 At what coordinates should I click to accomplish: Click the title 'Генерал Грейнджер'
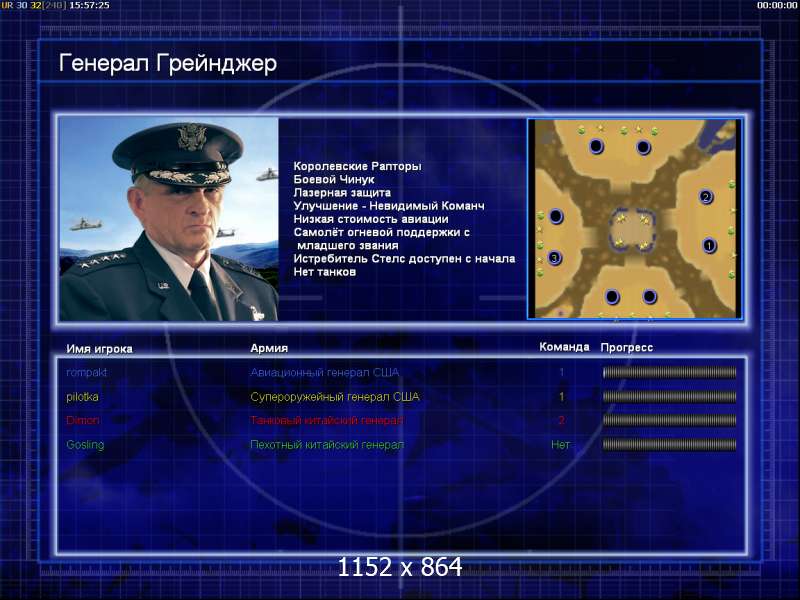pos(168,64)
